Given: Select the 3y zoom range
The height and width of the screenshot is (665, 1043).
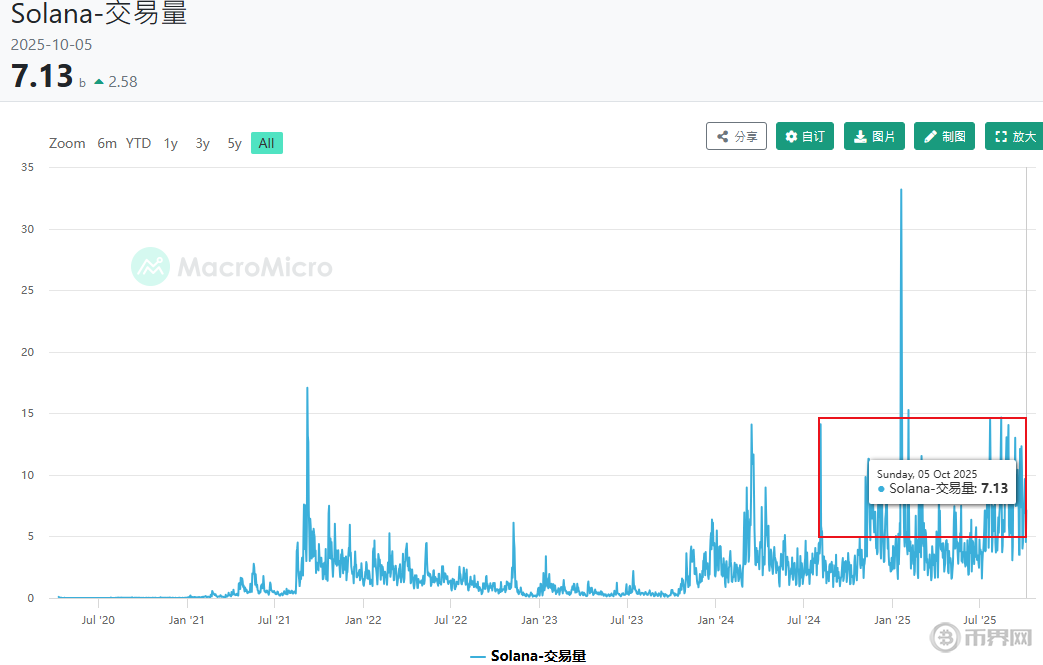Looking at the screenshot, I should pyautogui.click(x=202, y=143).
